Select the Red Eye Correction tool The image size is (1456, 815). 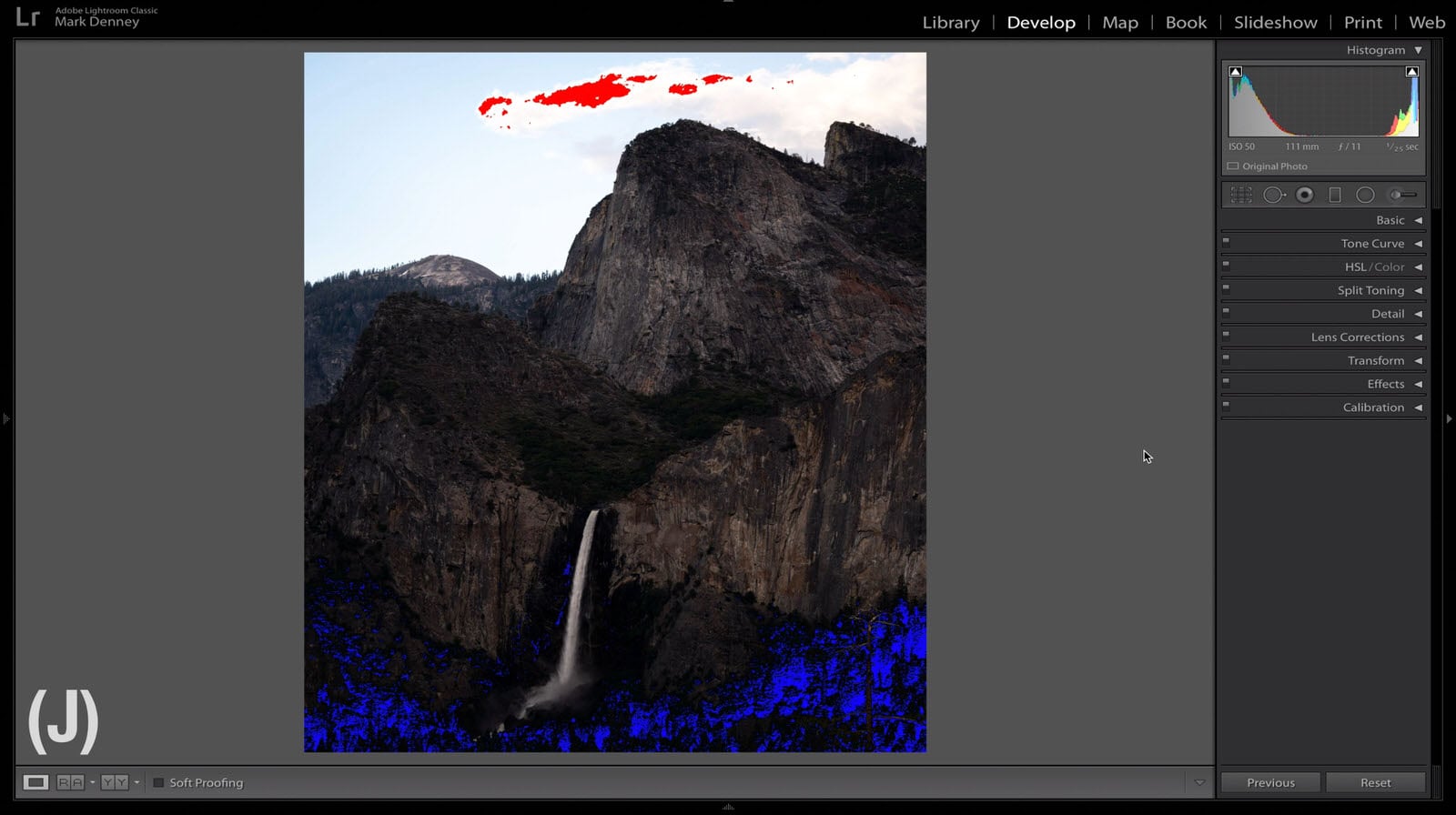(x=1305, y=195)
